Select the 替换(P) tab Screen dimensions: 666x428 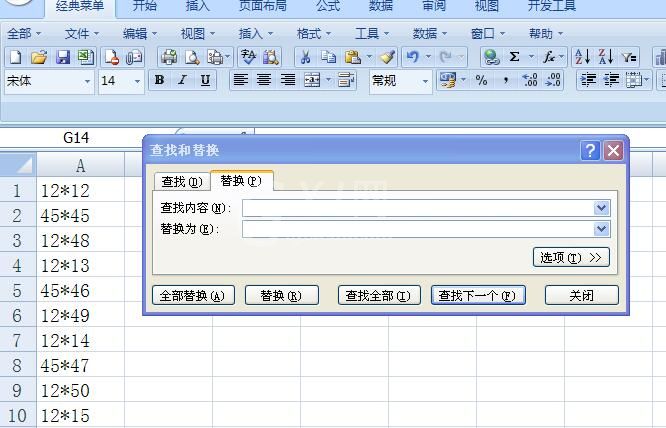point(241,181)
